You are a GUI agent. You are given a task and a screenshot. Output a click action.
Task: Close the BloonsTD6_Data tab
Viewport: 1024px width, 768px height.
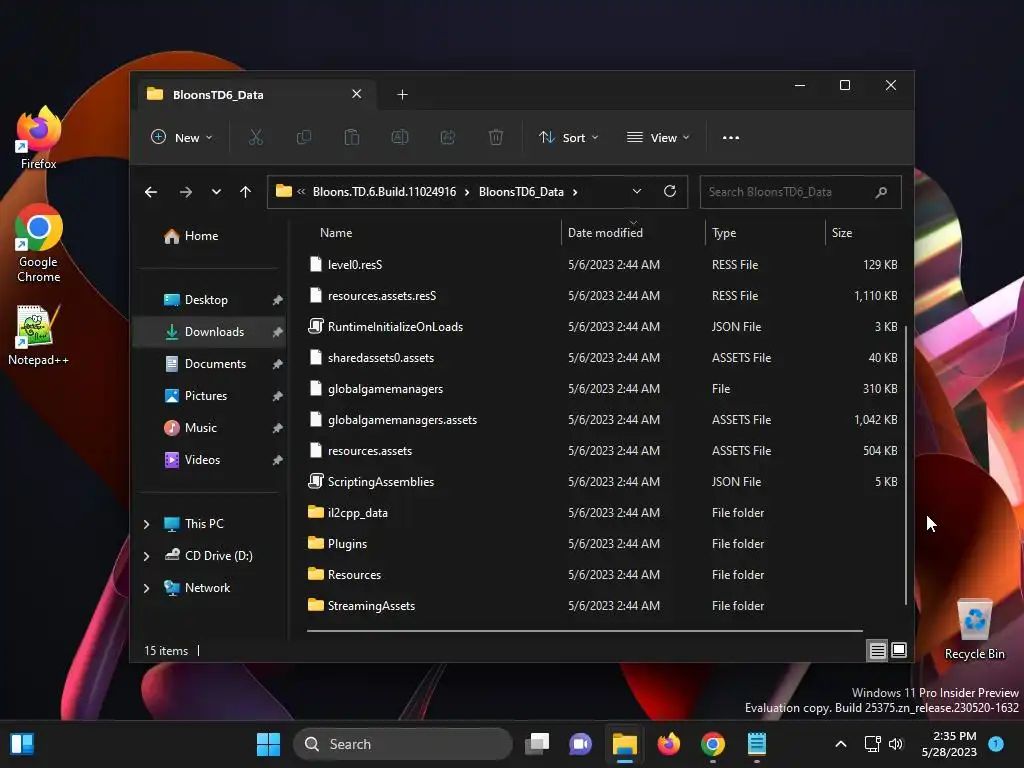tap(357, 94)
